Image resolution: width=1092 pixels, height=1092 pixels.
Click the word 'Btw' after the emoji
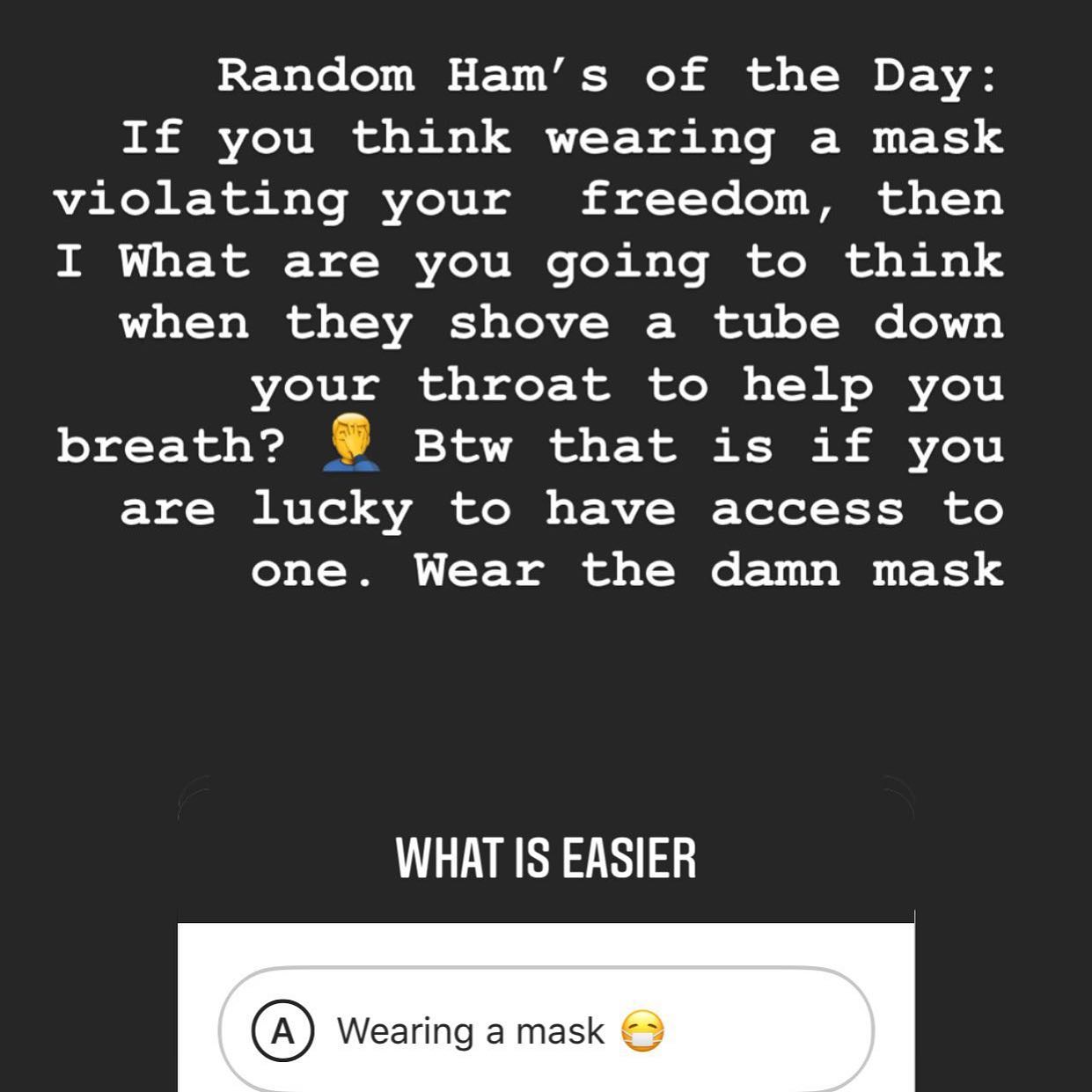pos(462,446)
